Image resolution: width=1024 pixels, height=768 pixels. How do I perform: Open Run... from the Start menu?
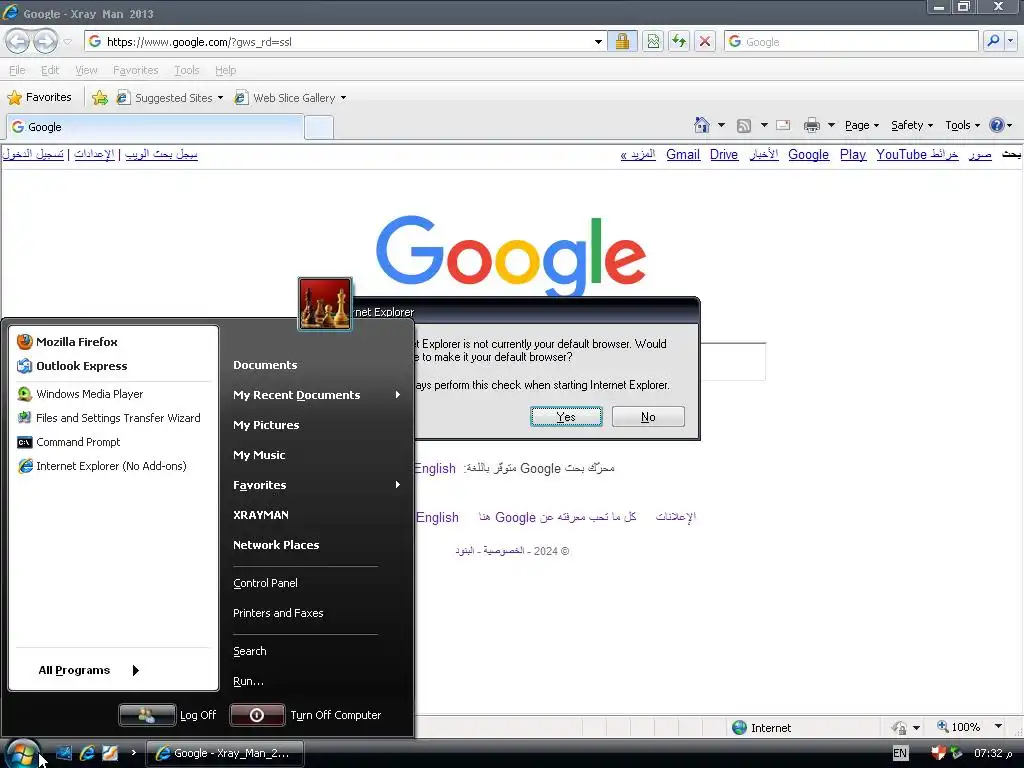pyautogui.click(x=248, y=681)
